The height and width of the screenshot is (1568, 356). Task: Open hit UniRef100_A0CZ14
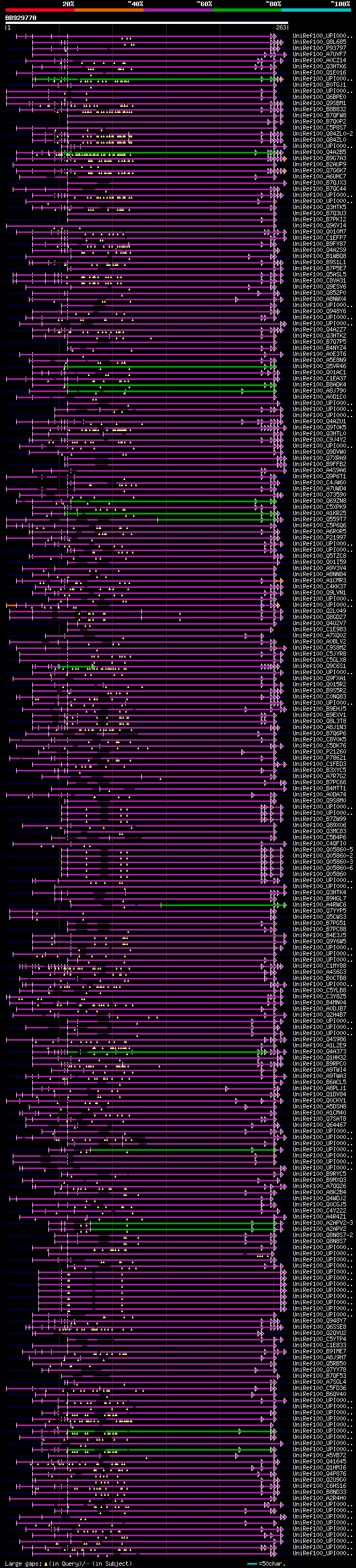click(319, 60)
